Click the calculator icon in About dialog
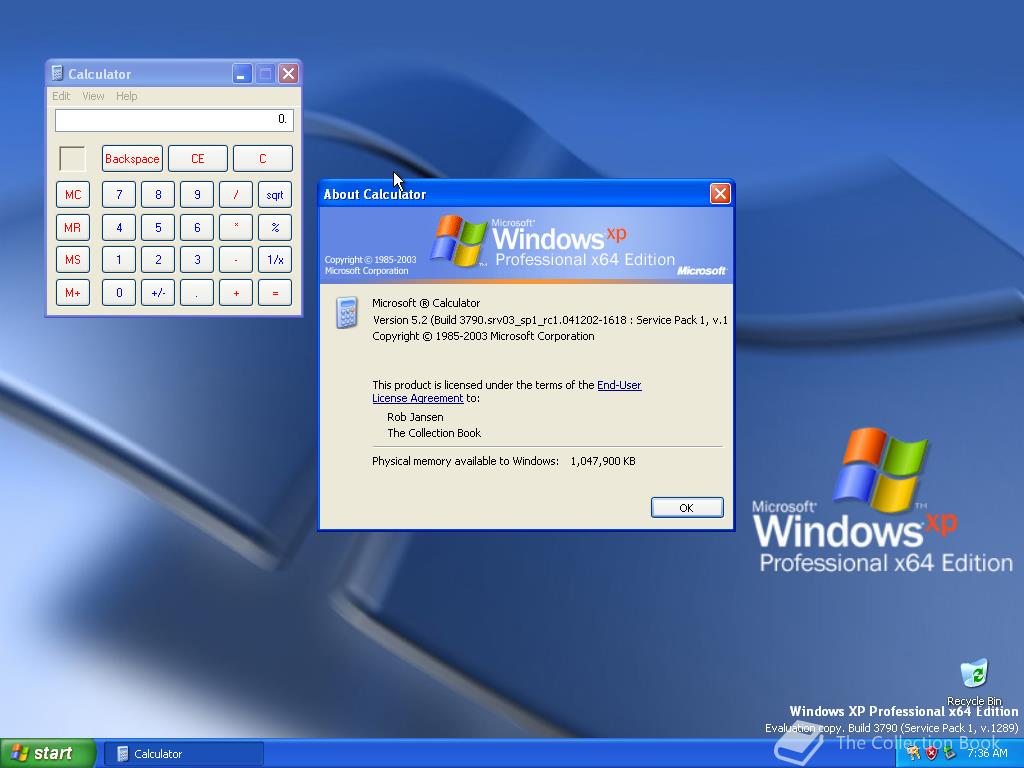 (347, 312)
